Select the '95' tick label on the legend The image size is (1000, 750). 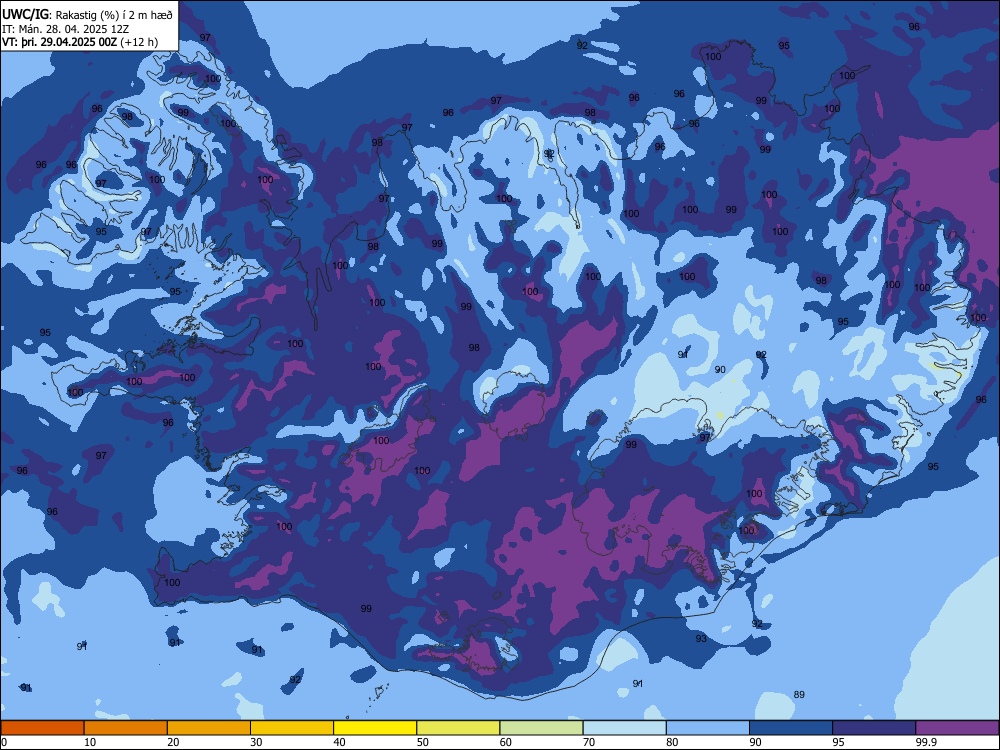[839, 742]
